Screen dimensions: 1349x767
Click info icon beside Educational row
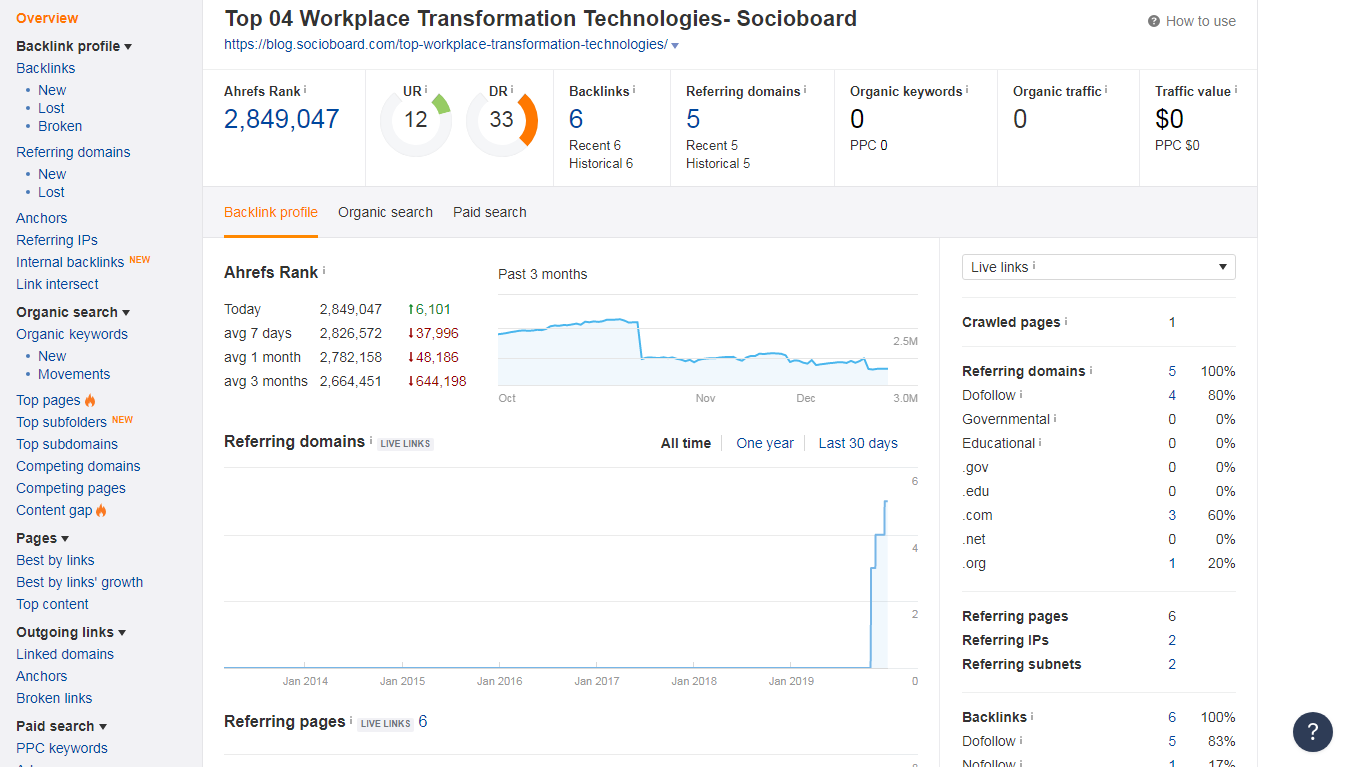[1040, 443]
